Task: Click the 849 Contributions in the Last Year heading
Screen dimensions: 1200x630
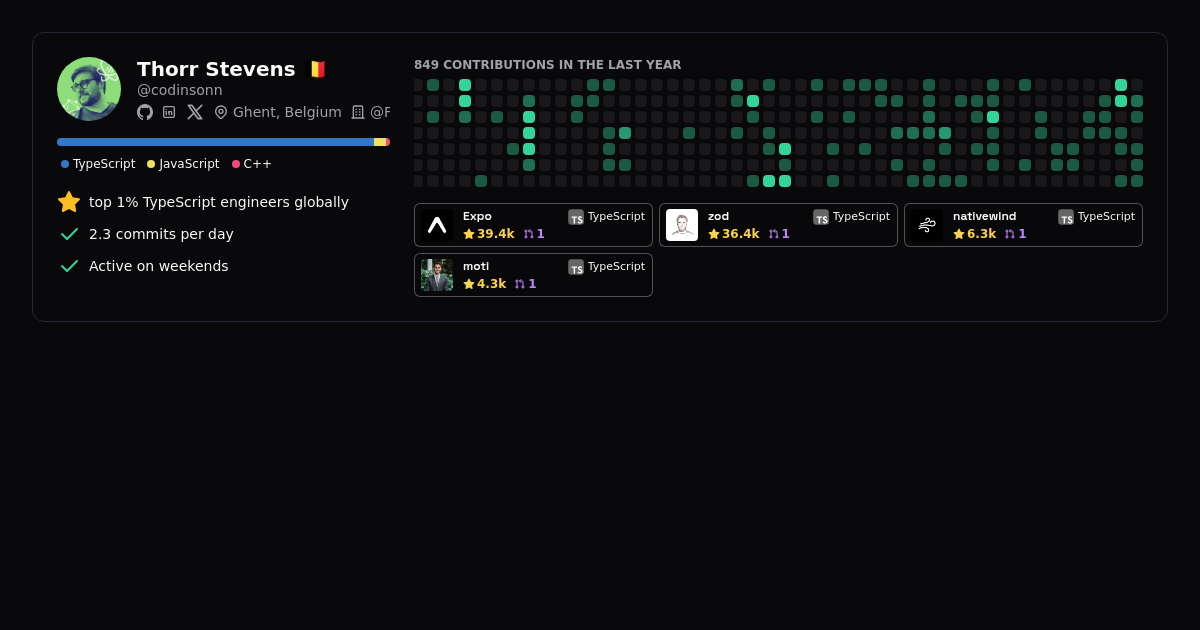Action: point(548,65)
